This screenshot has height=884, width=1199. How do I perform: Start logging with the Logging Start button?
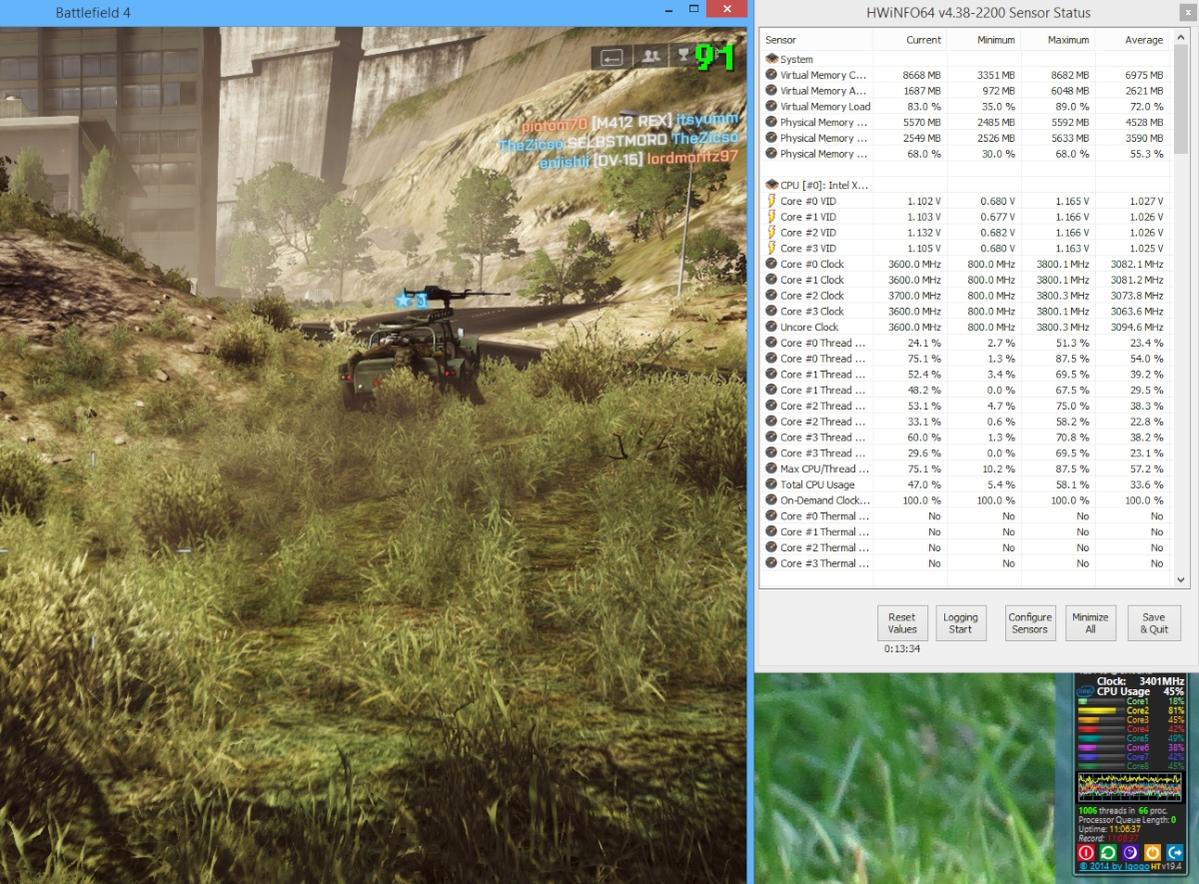[960, 623]
